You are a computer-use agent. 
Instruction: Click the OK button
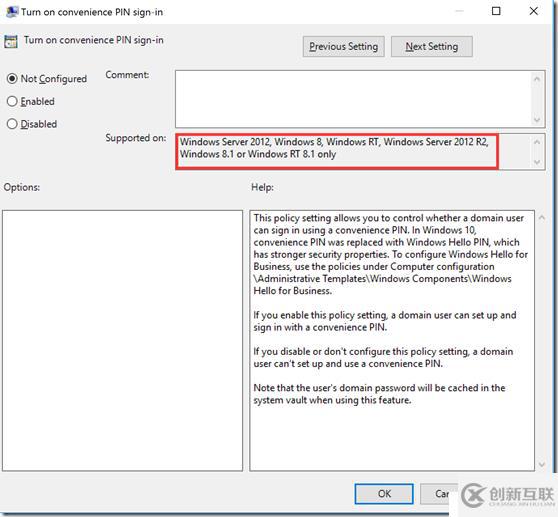click(384, 494)
